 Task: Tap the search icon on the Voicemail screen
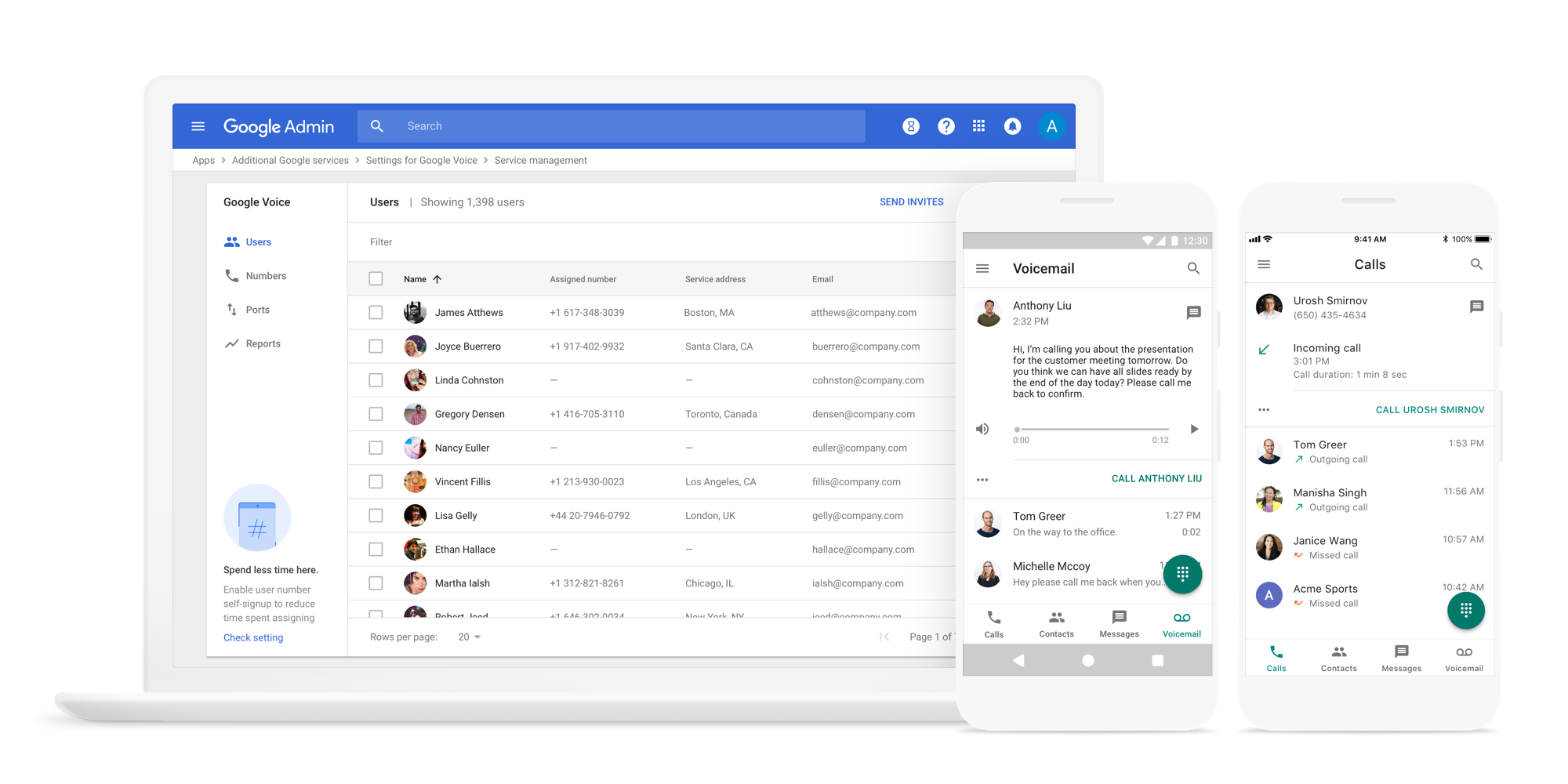point(1193,269)
